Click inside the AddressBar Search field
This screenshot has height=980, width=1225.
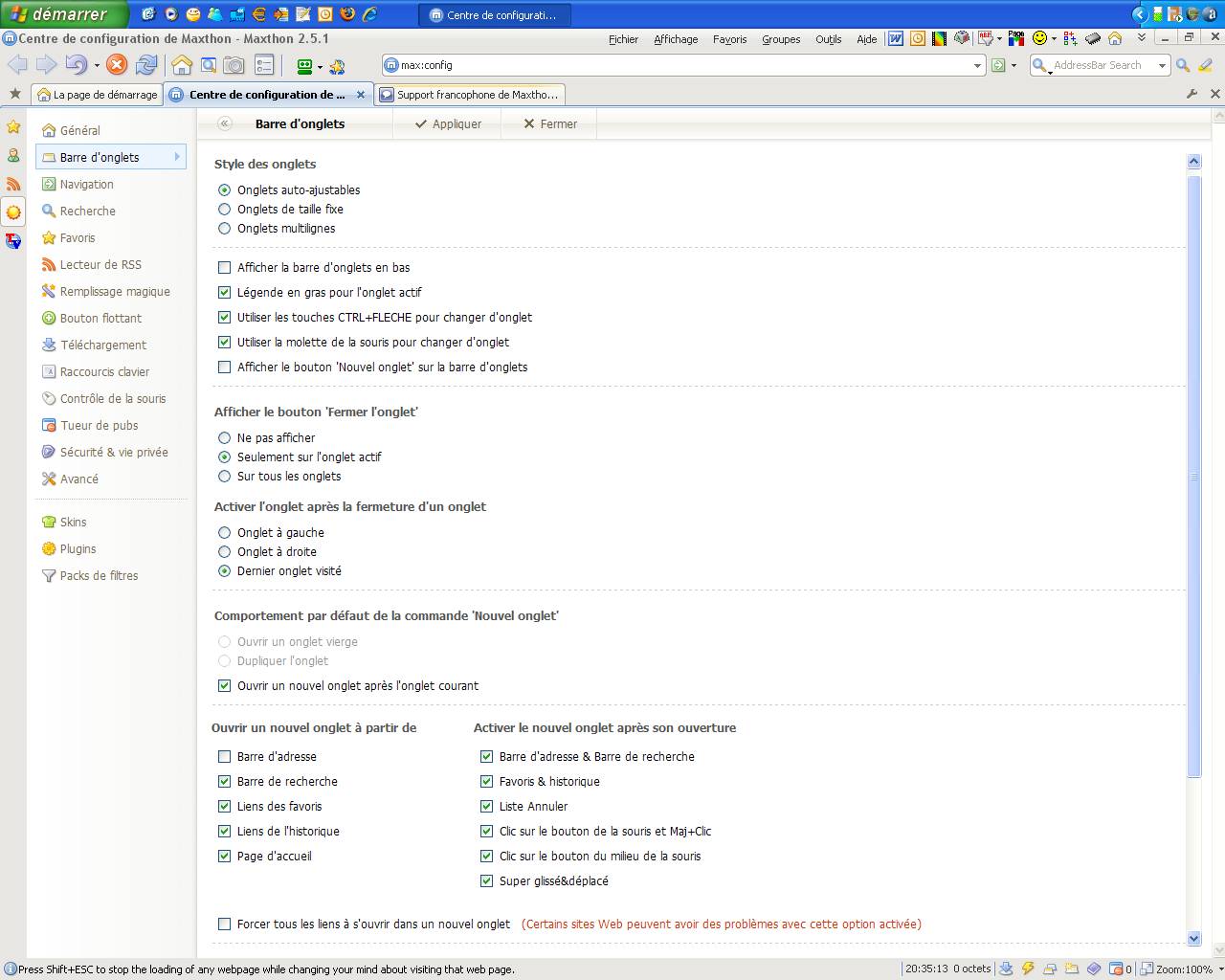[1101, 65]
